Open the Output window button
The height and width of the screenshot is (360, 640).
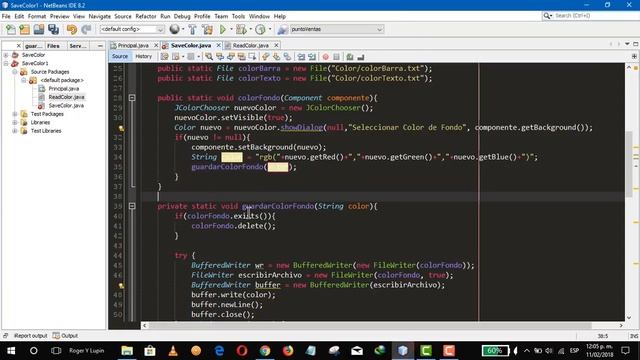65,336
